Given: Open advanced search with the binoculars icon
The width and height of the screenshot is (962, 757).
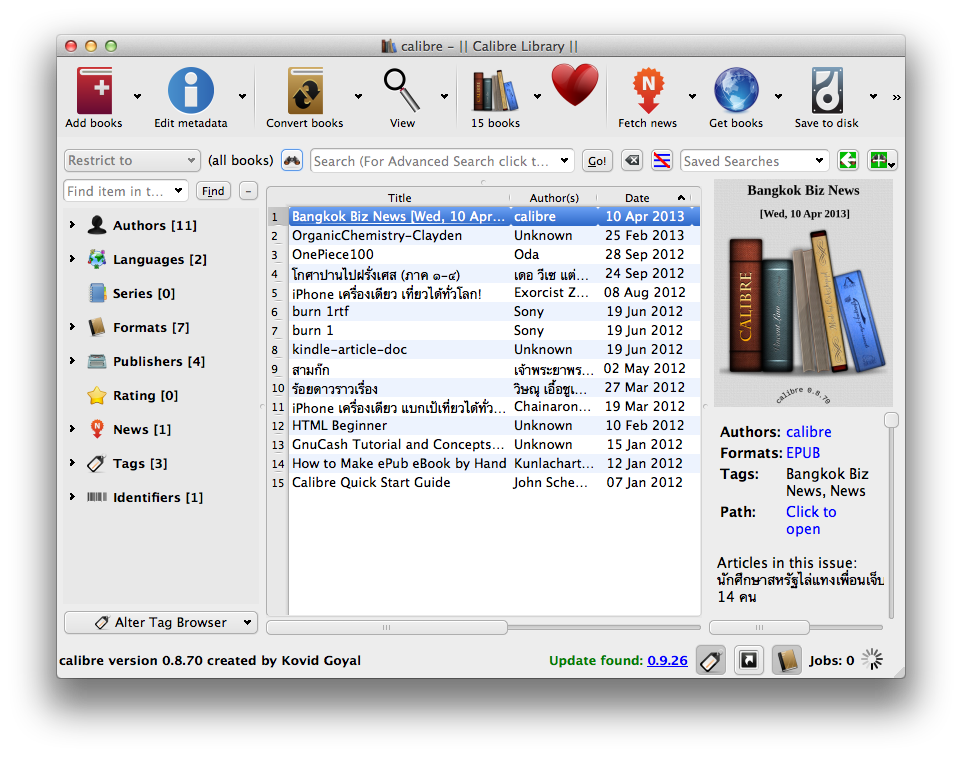Looking at the screenshot, I should point(291,161).
